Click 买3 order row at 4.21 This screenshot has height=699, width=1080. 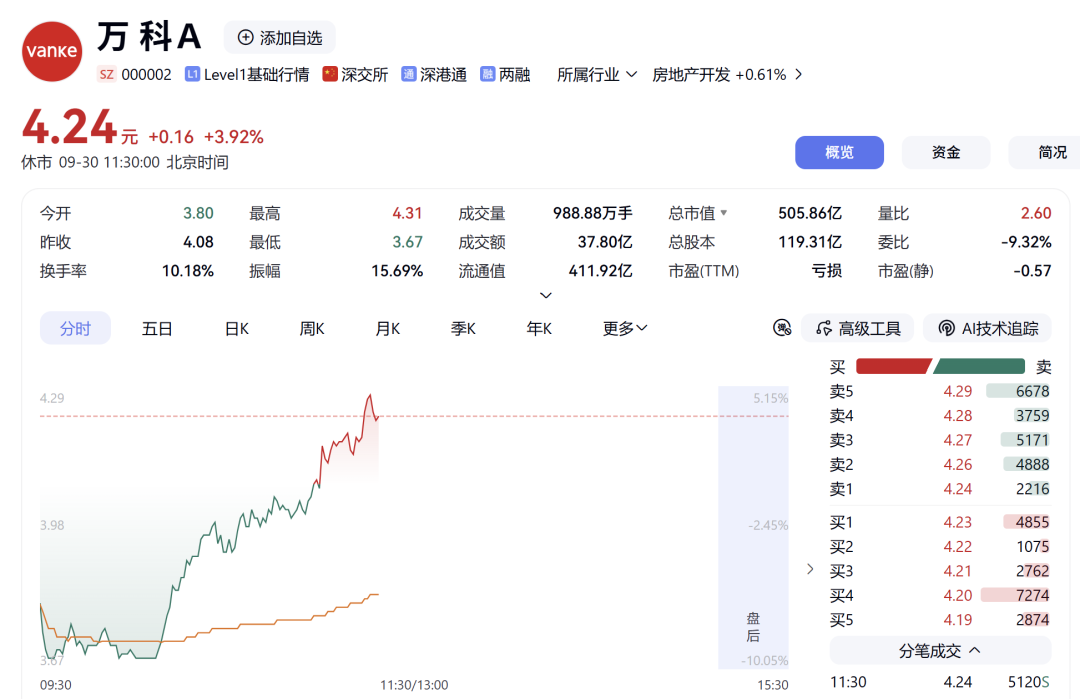point(939,570)
